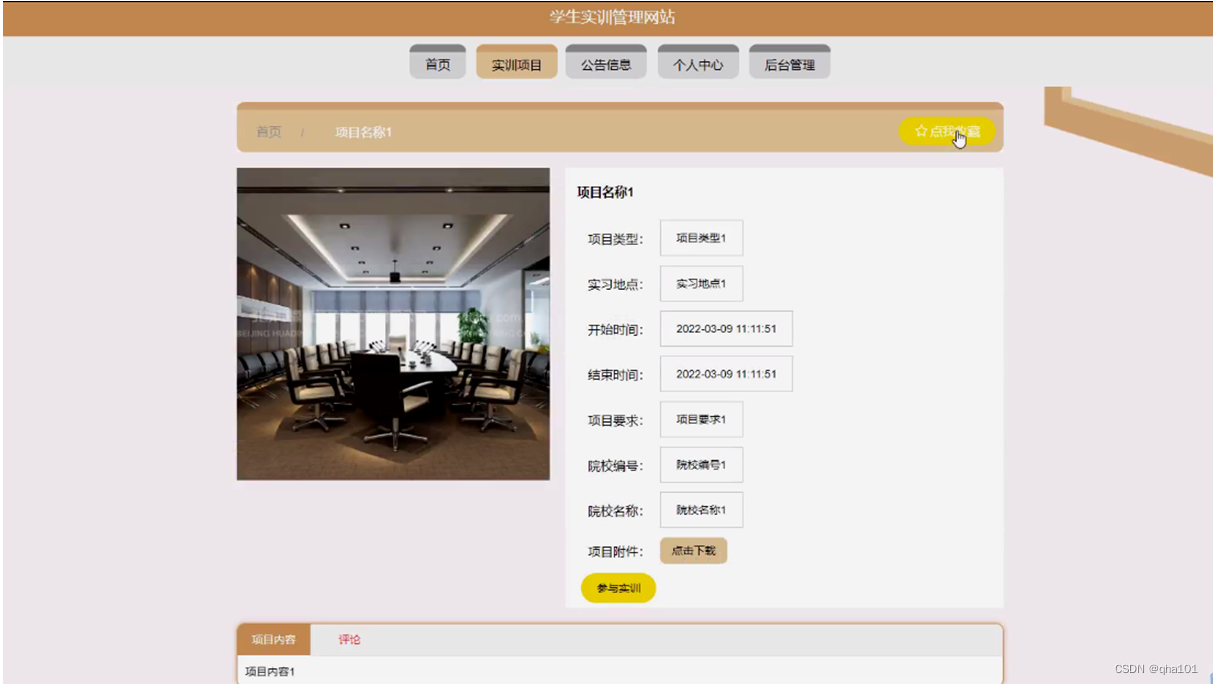Switch to the 项目内容 tab
The height and width of the screenshot is (684, 1213).
[x=273, y=640]
